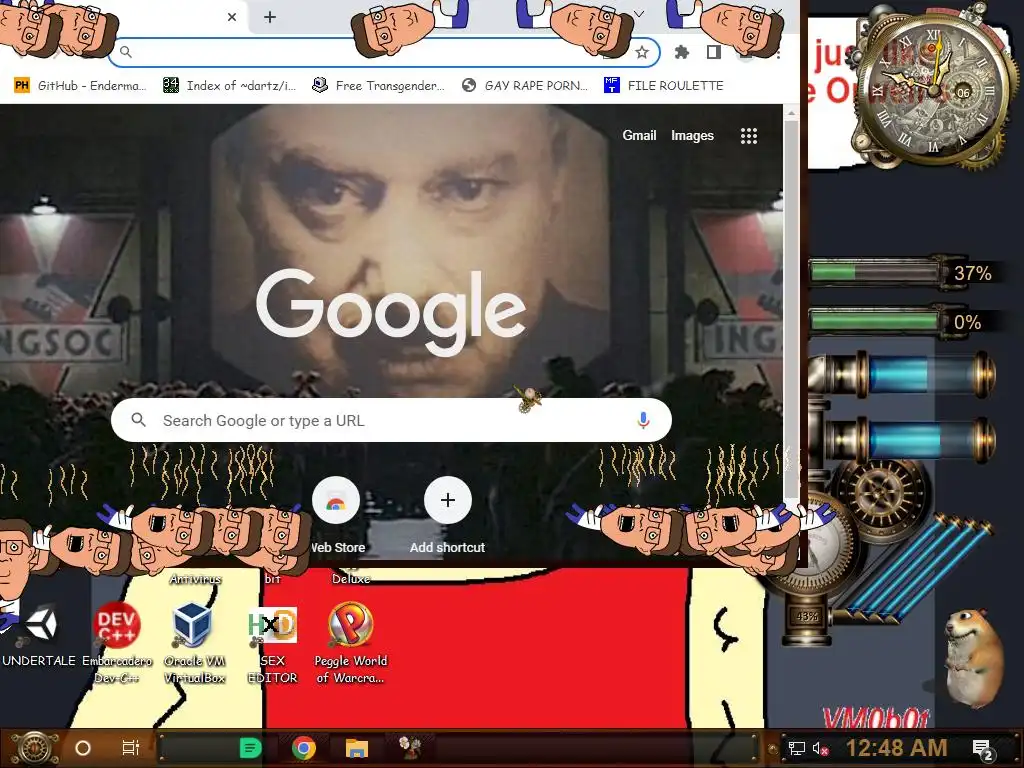Image resolution: width=1024 pixels, height=768 pixels.
Task: Open the Oracle VM VirtualBox desktop icon
Action: click(x=194, y=643)
